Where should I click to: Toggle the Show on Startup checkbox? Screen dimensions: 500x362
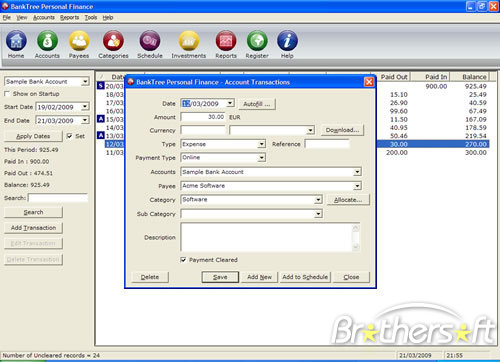click(7, 94)
